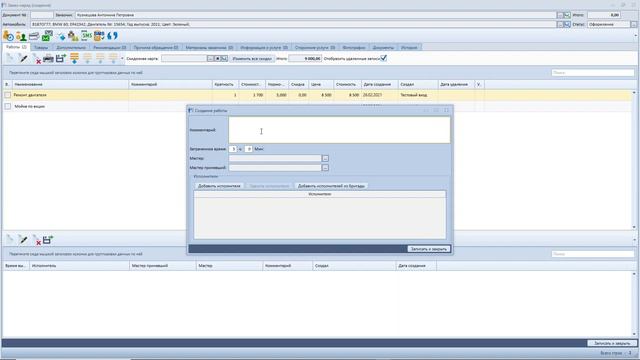Open the payment history coin-and-clock icon
The width and height of the screenshot is (640, 360).
click(x=8, y=36)
